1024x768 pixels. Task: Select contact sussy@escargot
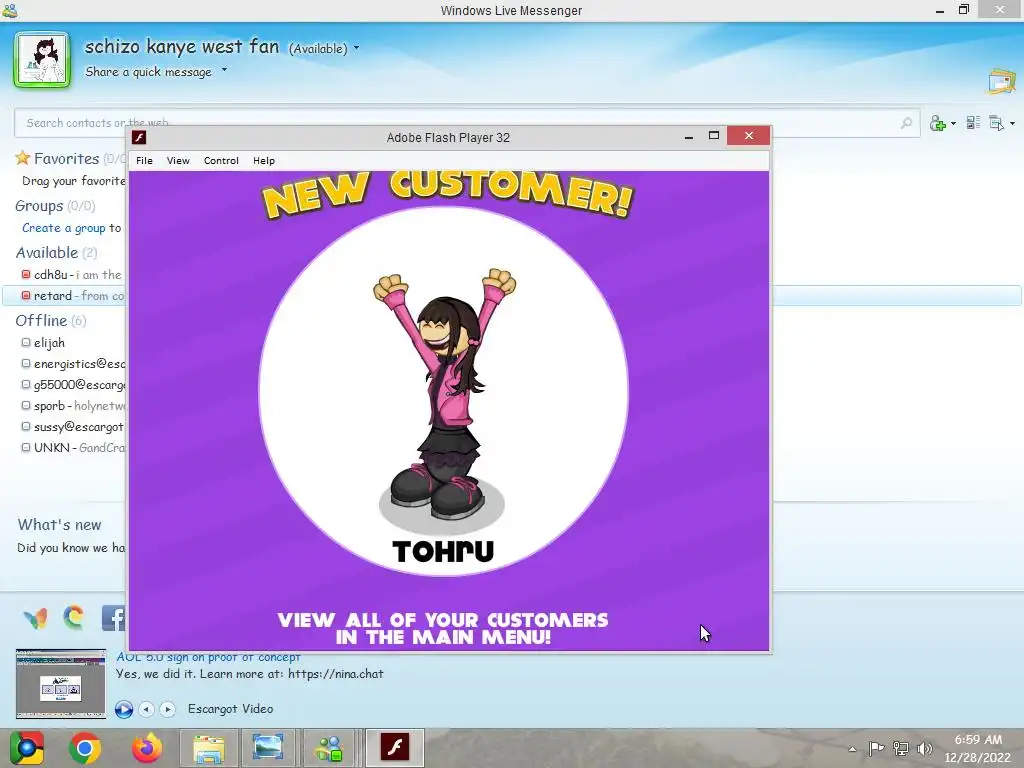pyautogui.click(x=78, y=426)
